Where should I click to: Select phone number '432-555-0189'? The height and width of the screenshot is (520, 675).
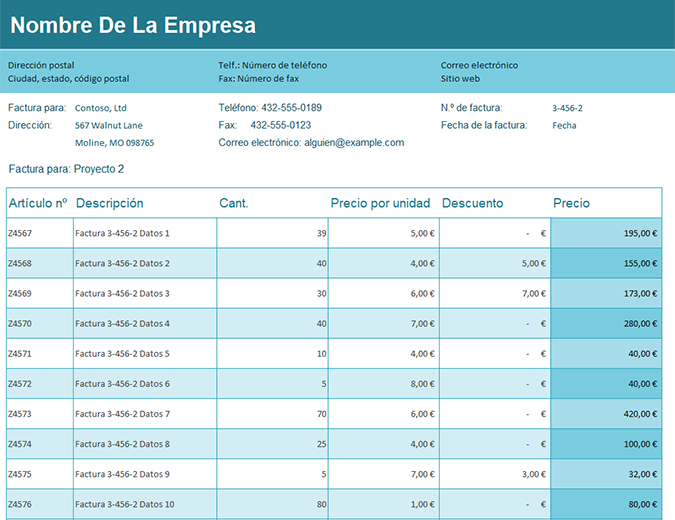[x=291, y=108]
